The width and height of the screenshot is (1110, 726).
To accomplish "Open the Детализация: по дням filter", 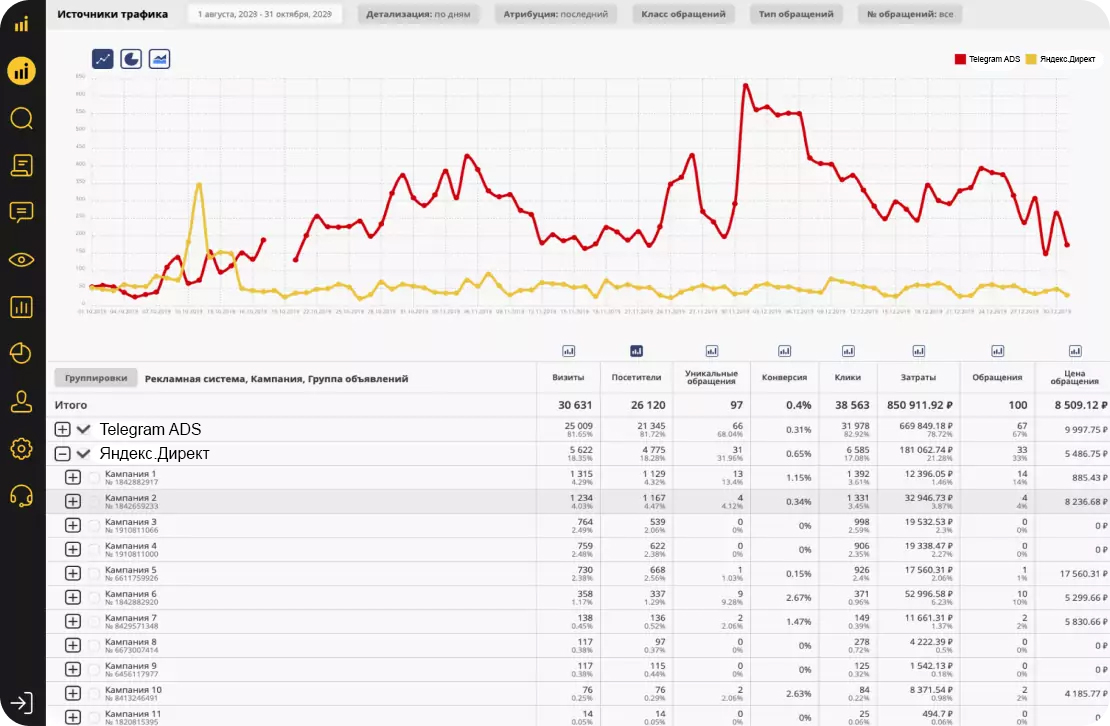I will tap(418, 15).
